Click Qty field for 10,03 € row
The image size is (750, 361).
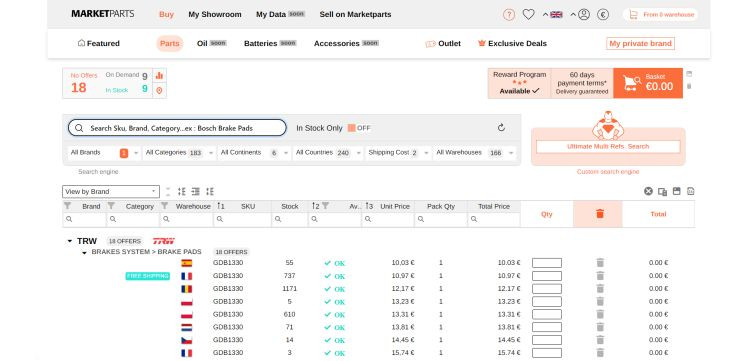(547, 263)
